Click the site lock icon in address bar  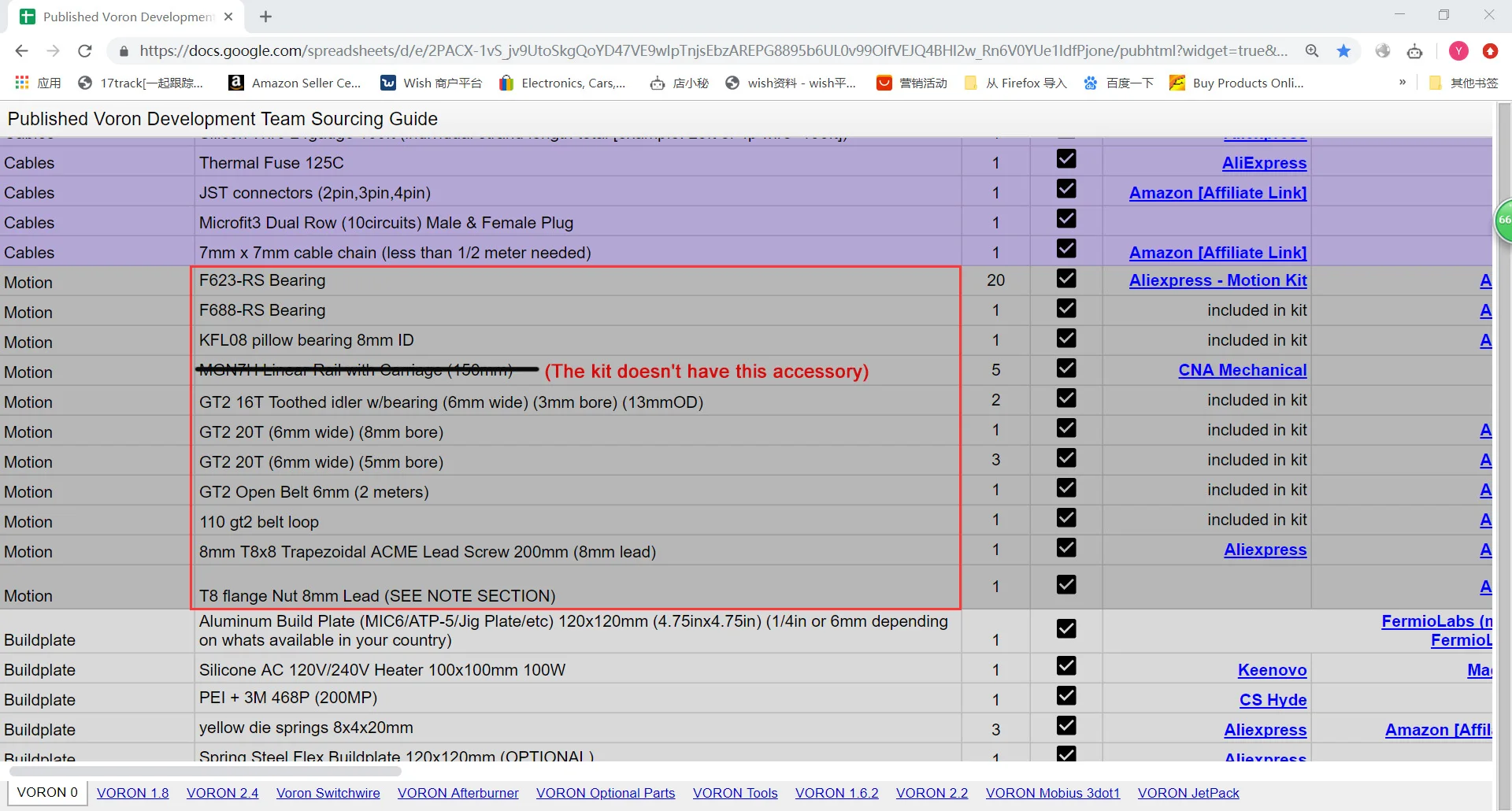click(x=124, y=51)
